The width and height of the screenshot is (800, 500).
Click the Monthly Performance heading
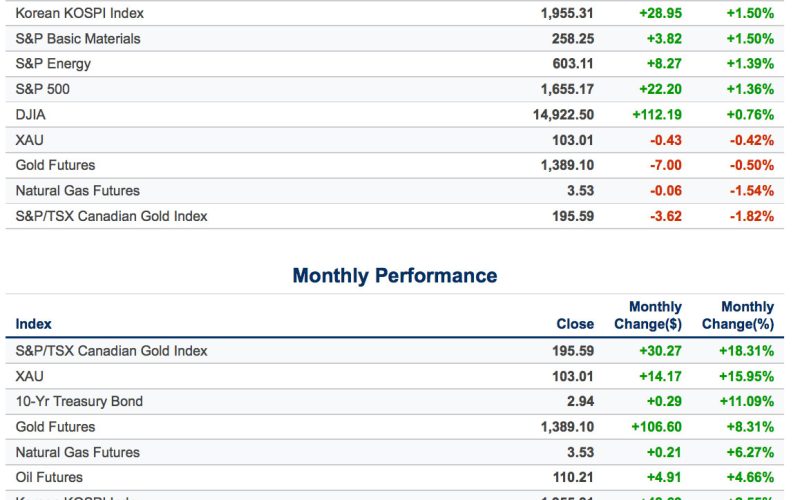(x=394, y=275)
